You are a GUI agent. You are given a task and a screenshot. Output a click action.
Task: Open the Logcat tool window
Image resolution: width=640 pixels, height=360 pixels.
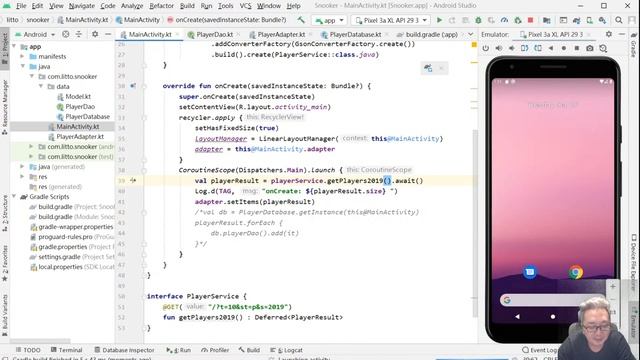287,350
